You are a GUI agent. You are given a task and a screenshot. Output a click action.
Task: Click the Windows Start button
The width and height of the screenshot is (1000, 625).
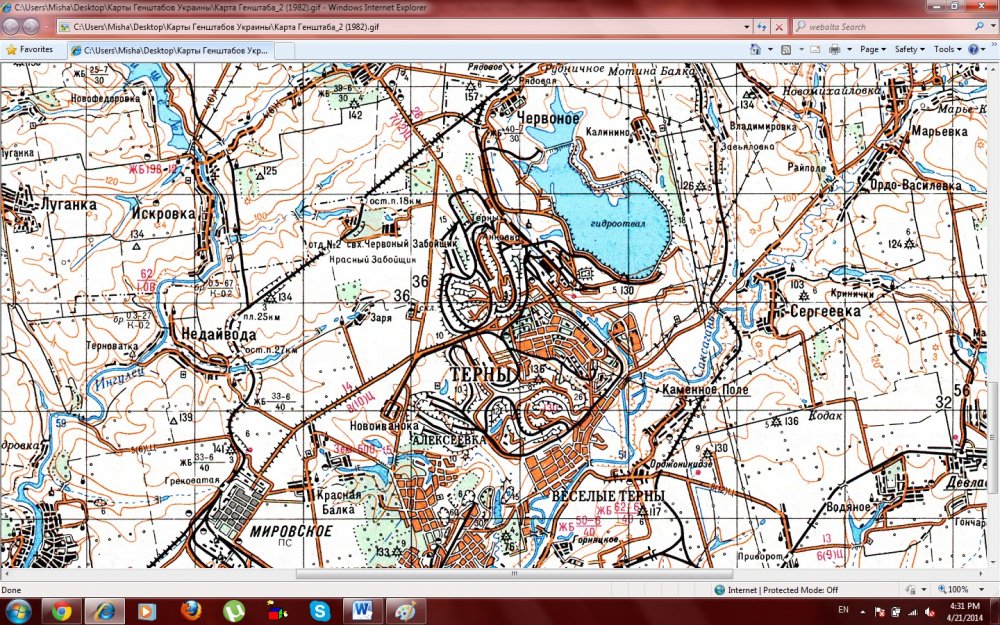(x=18, y=611)
